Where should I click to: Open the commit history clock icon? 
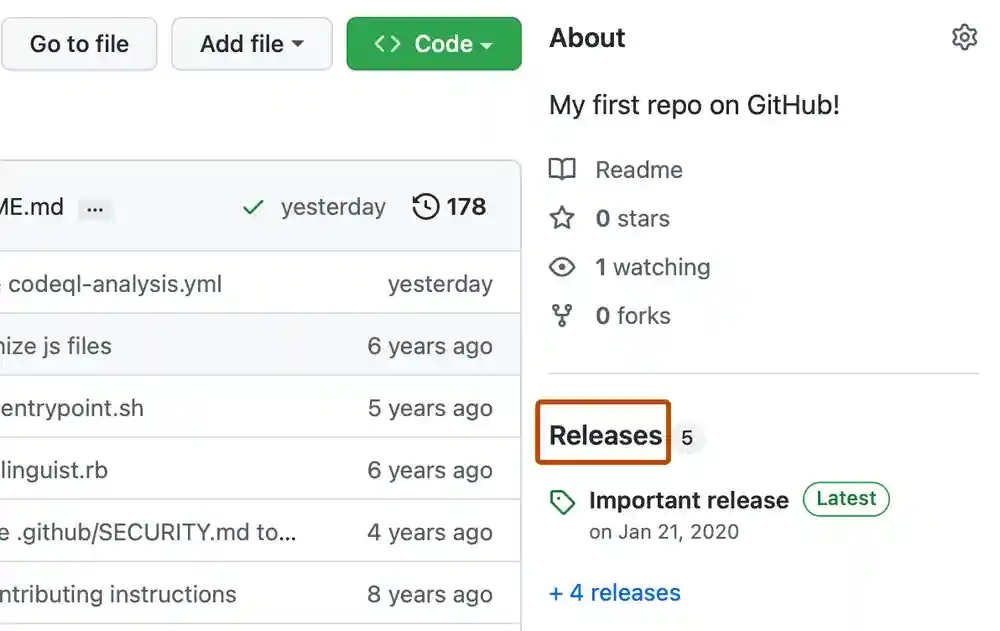tap(426, 206)
